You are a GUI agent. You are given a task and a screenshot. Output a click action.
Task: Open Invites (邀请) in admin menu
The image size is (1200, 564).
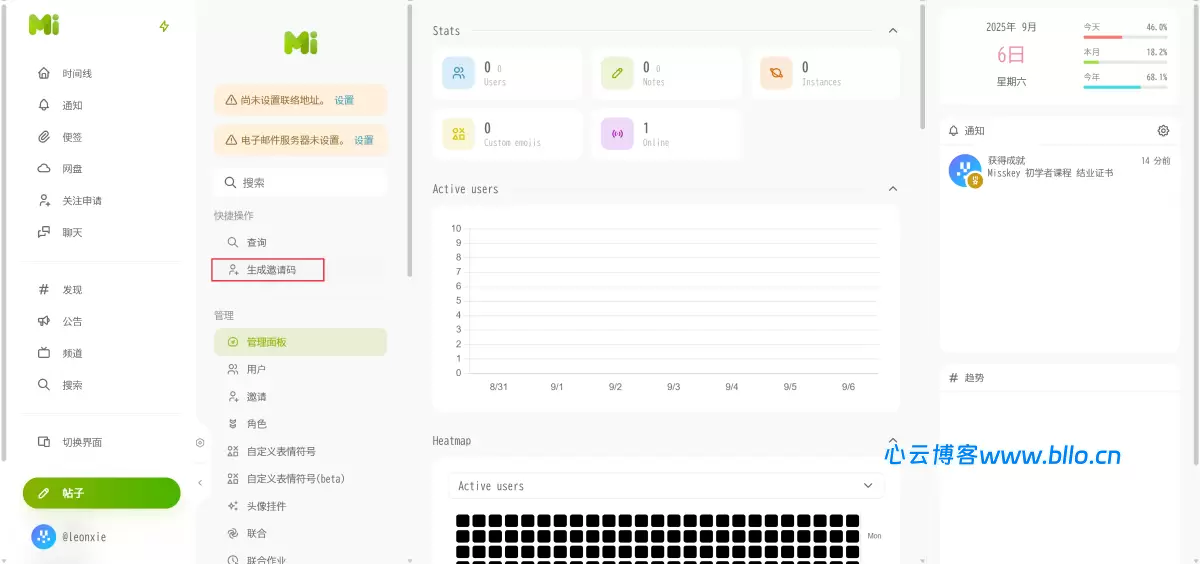[256, 397]
